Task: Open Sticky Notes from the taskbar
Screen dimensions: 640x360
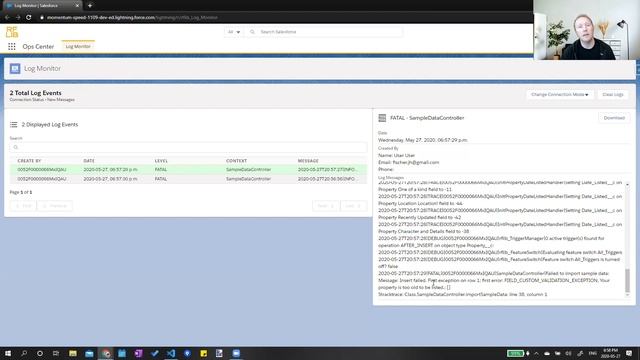Action: (x=203, y=353)
